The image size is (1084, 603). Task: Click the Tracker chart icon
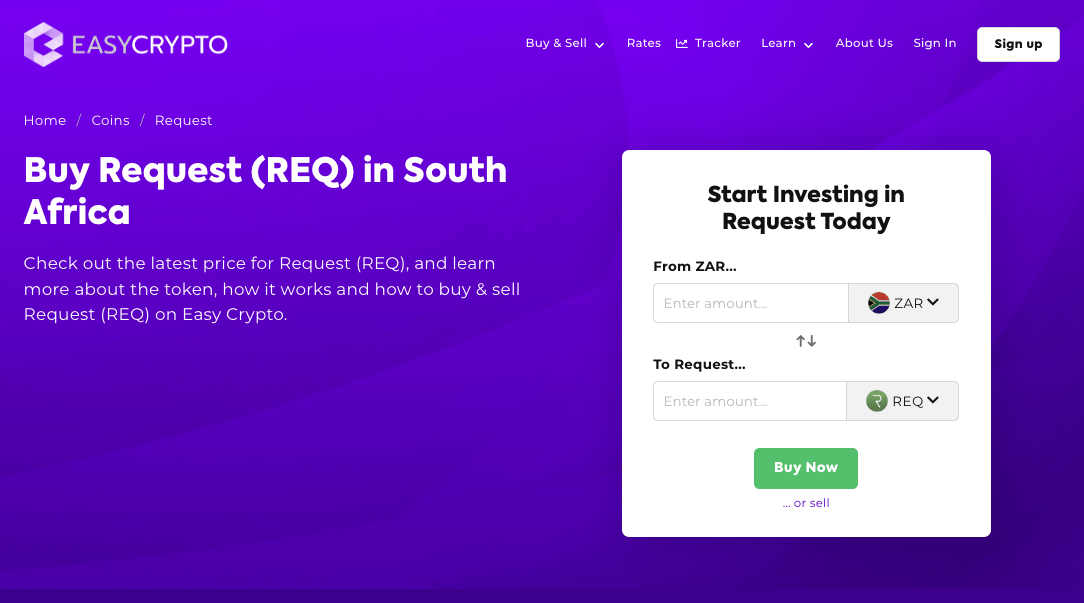pyautogui.click(x=682, y=44)
